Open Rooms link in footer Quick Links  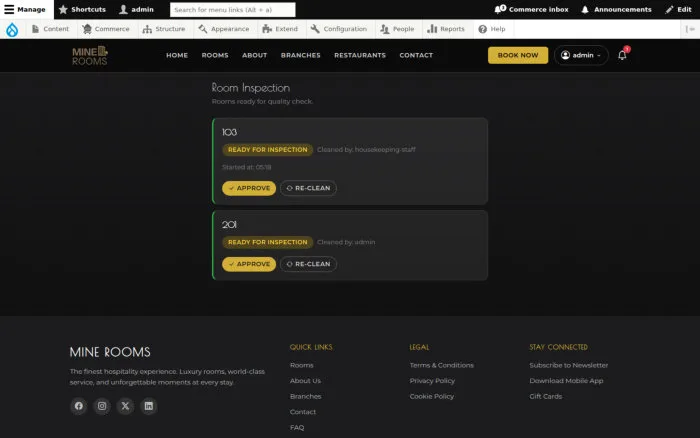click(302, 365)
